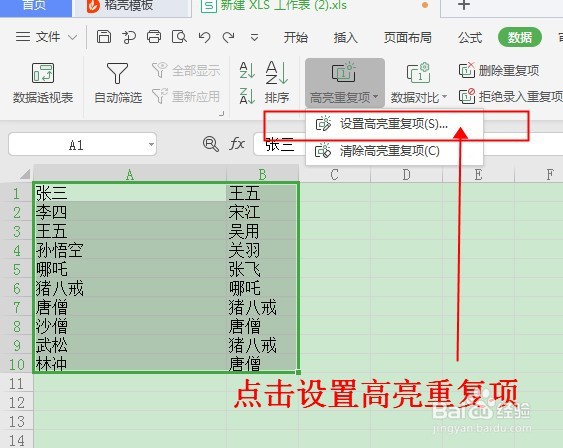Select cell B4 containing 关羽
This screenshot has height=448, width=563.
(x=262, y=250)
